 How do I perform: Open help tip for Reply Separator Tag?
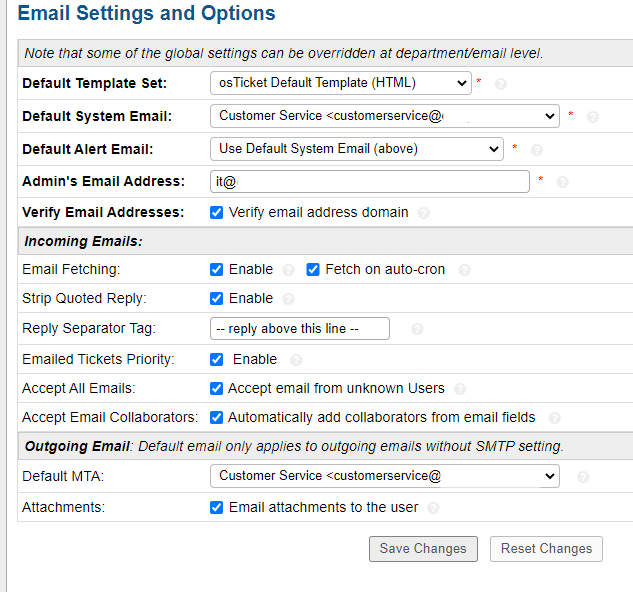tap(417, 329)
